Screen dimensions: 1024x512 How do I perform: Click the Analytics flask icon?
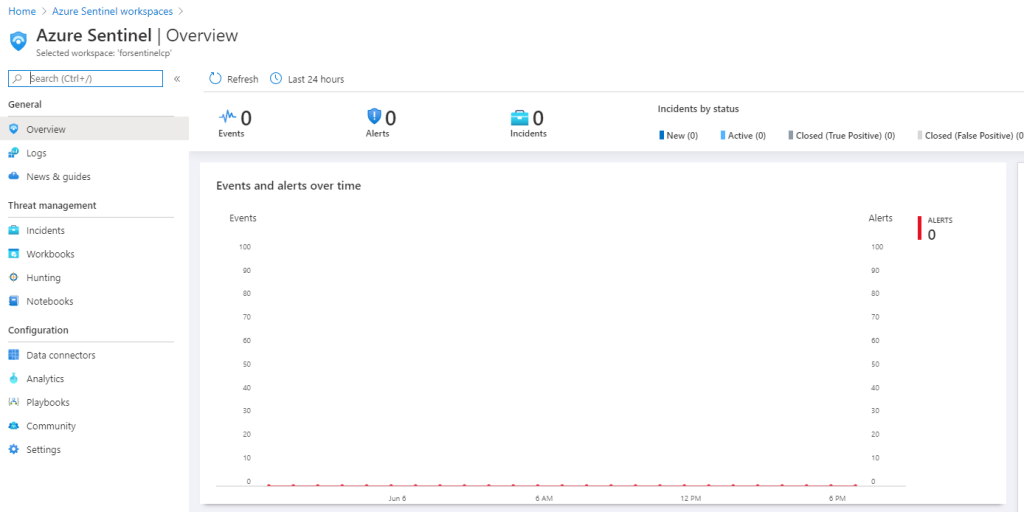pyautogui.click(x=14, y=379)
